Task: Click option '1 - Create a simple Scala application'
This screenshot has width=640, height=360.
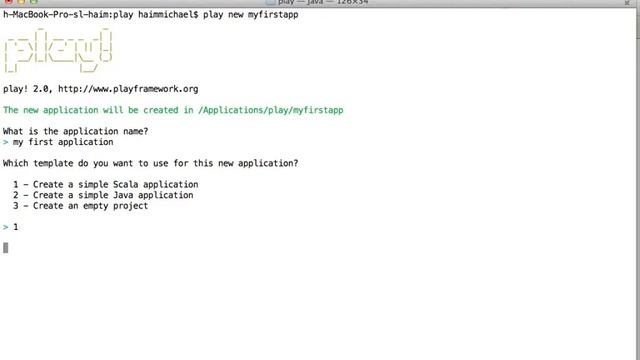Action: tap(105, 184)
